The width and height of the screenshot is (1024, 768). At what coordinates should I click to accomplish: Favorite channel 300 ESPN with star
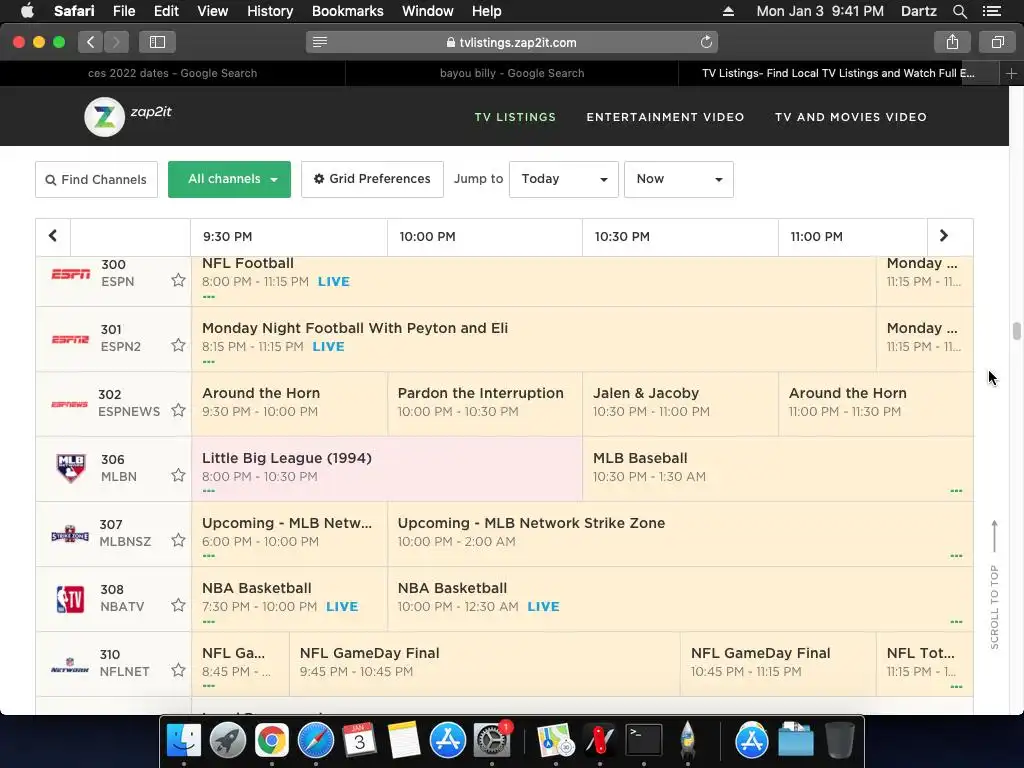[x=178, y=280]
